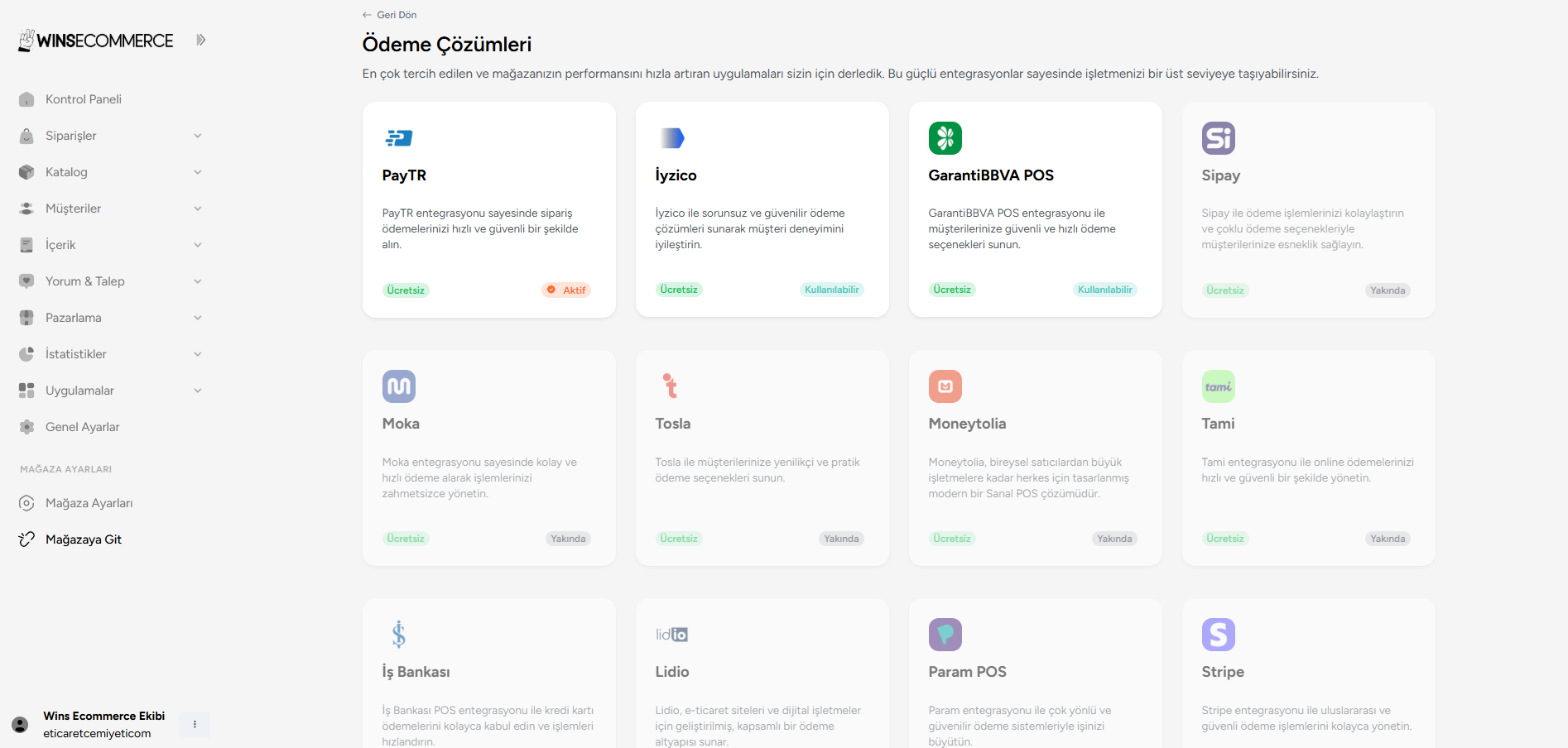1568x748 pixels.
Task: Expand the Uygulamalar menu chevron
Action: [x=198, y=391]
